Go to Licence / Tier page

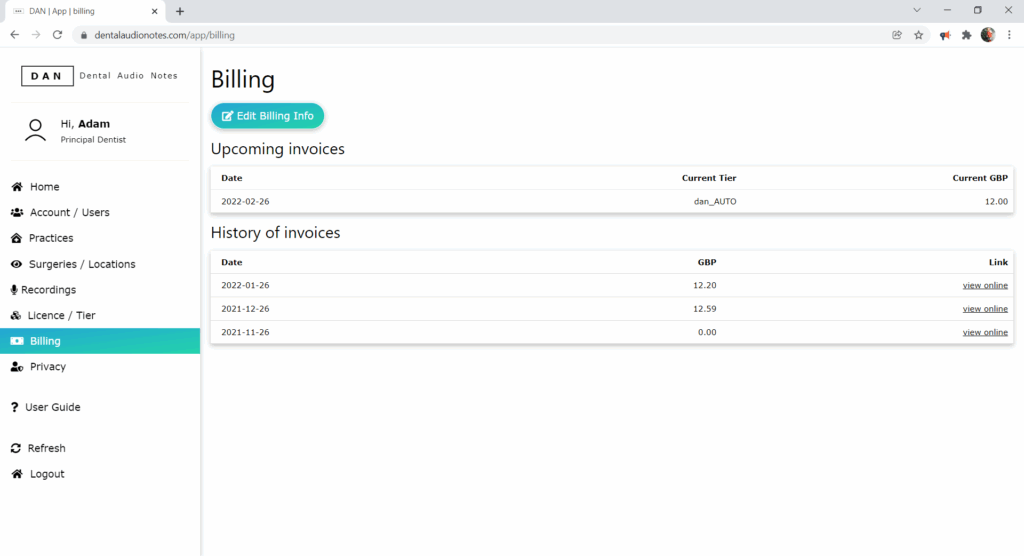pyautogui.click(x=61, y=316)
